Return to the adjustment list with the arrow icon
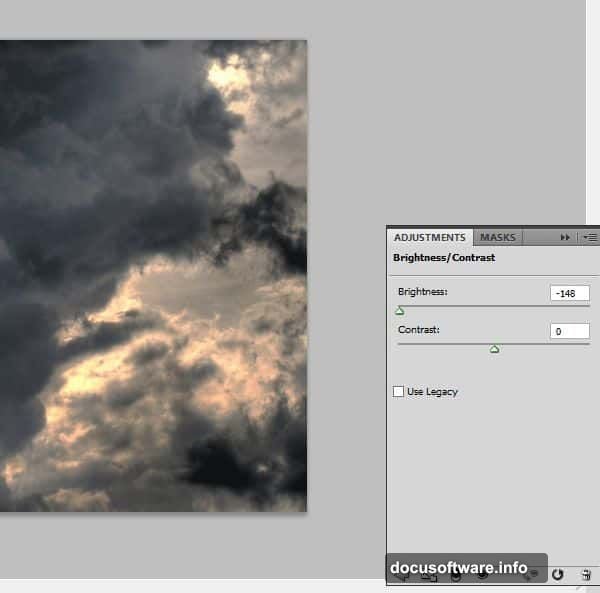Image resolution: width=600 pixels, height=593 pixels. pos(402,575)
